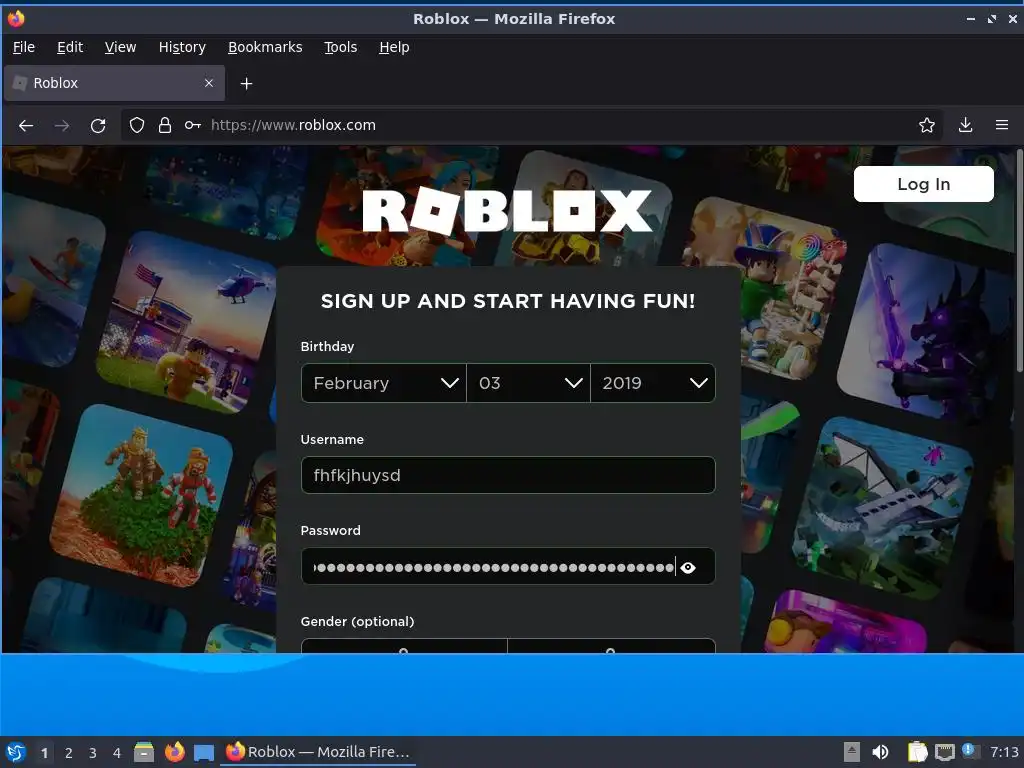Open the View menu
Screen dimensions: 1024x768
point(120,47)
